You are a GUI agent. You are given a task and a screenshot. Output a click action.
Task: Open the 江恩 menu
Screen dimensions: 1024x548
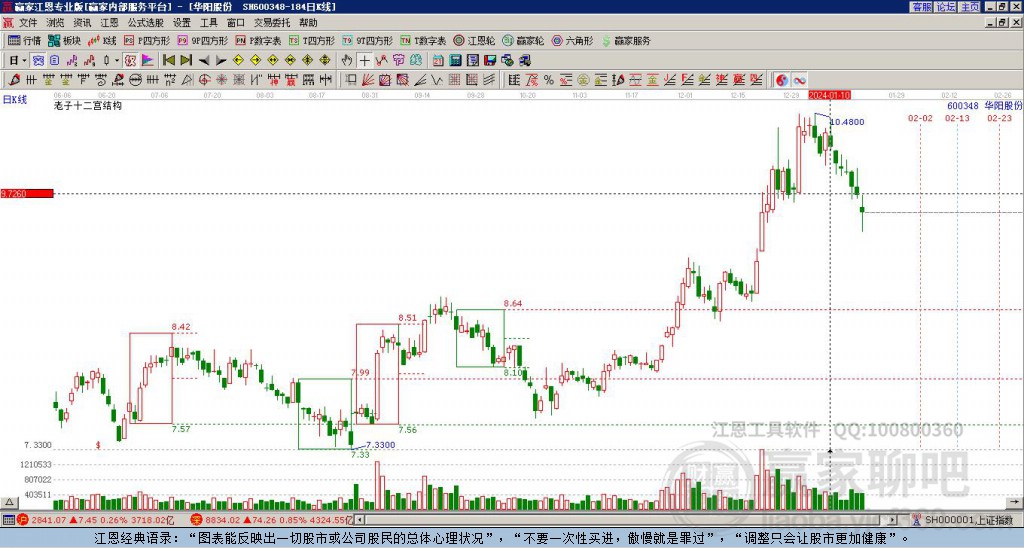click(x=109, y=23)
